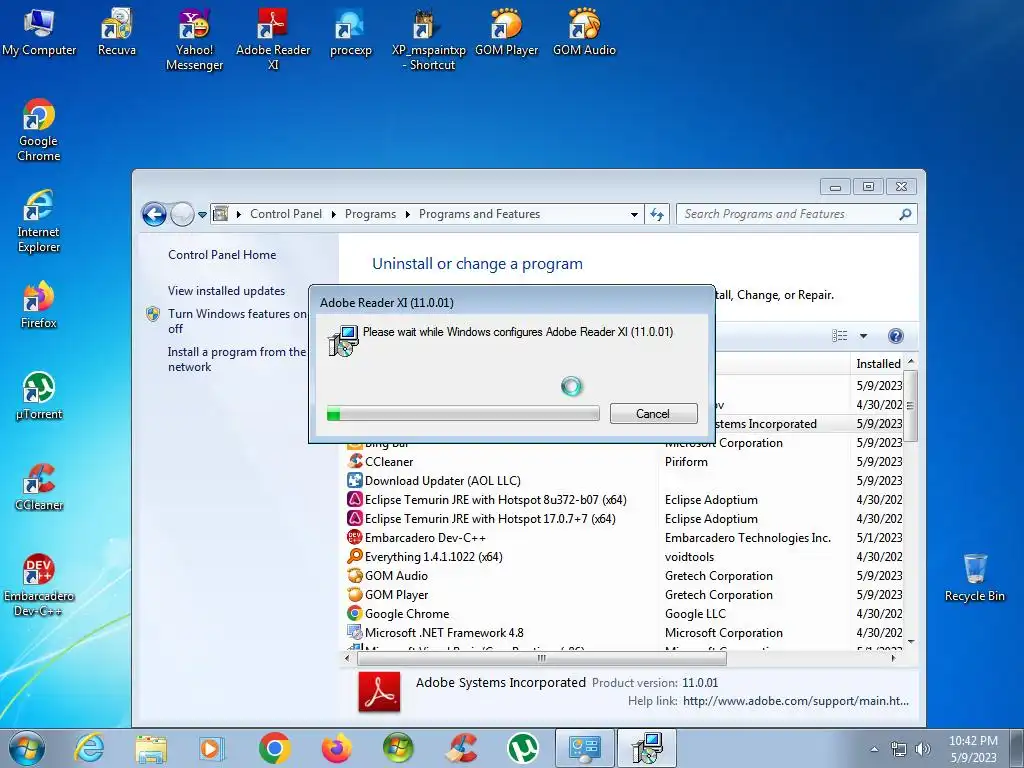Launch procexp desktop shortcut

tap(351, 33)
